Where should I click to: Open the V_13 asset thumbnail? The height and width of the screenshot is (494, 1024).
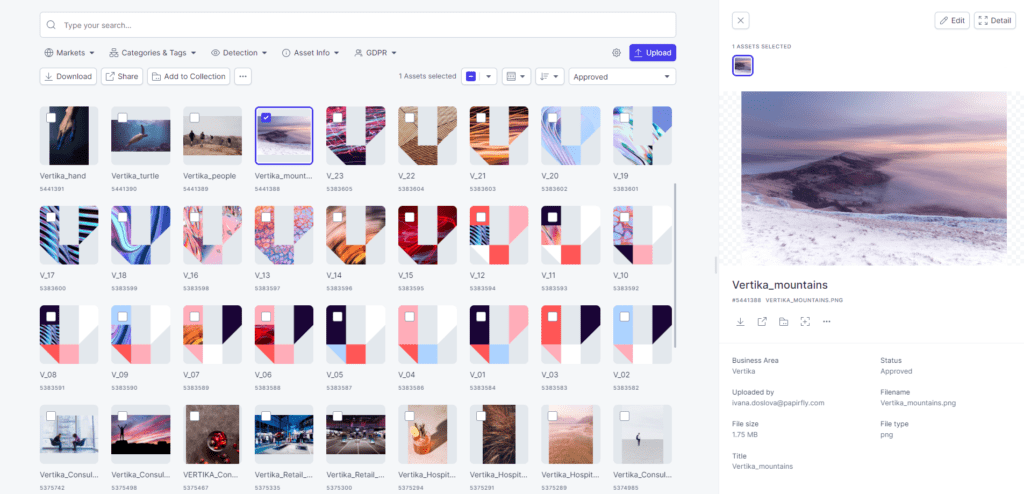coord(284,235)
